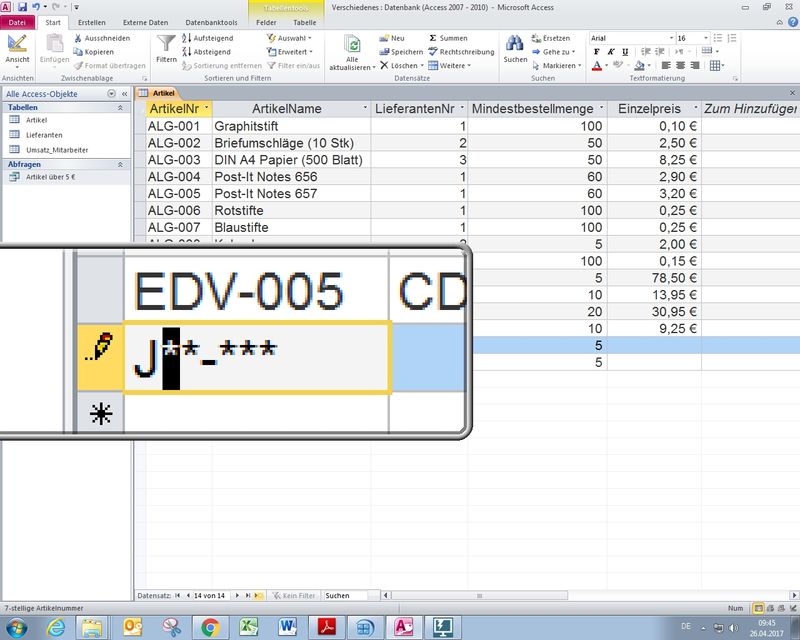Open query Artikel über 5 €

coord(50,177)
